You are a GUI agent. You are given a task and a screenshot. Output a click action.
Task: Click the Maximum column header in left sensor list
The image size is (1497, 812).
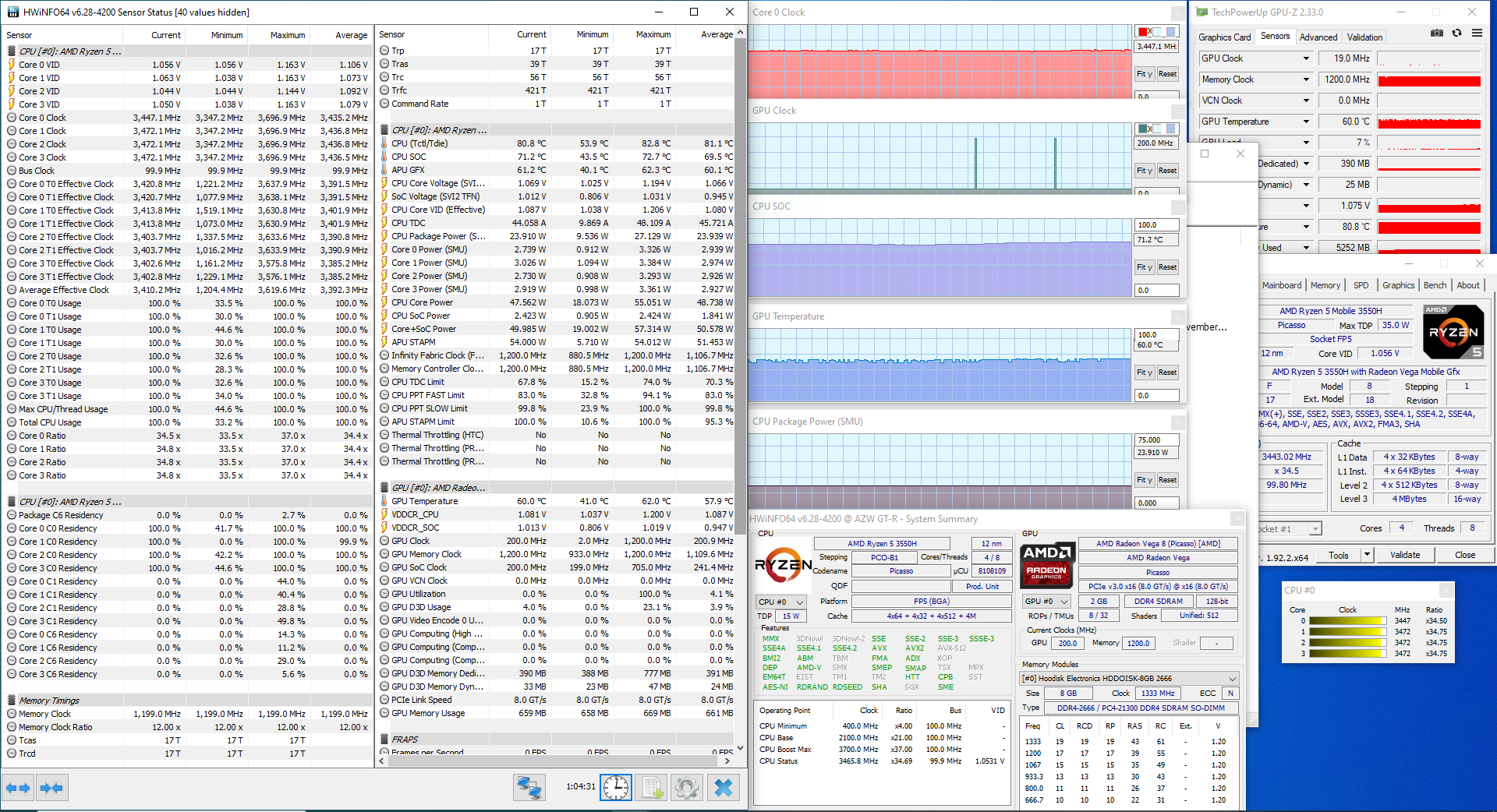pyautogui.click(x=279, y=35)
